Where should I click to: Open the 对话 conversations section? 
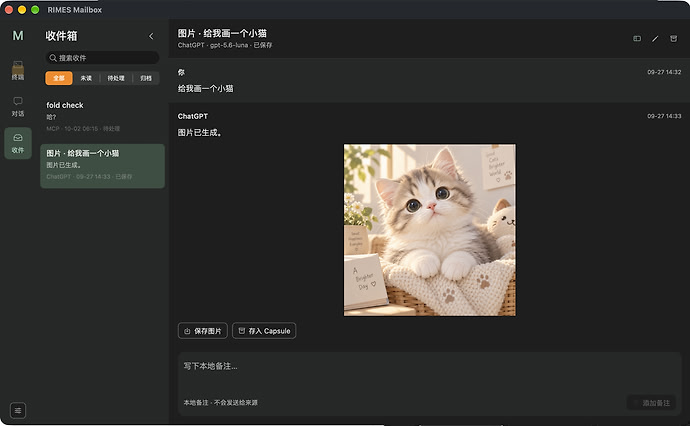coord(18,107)
